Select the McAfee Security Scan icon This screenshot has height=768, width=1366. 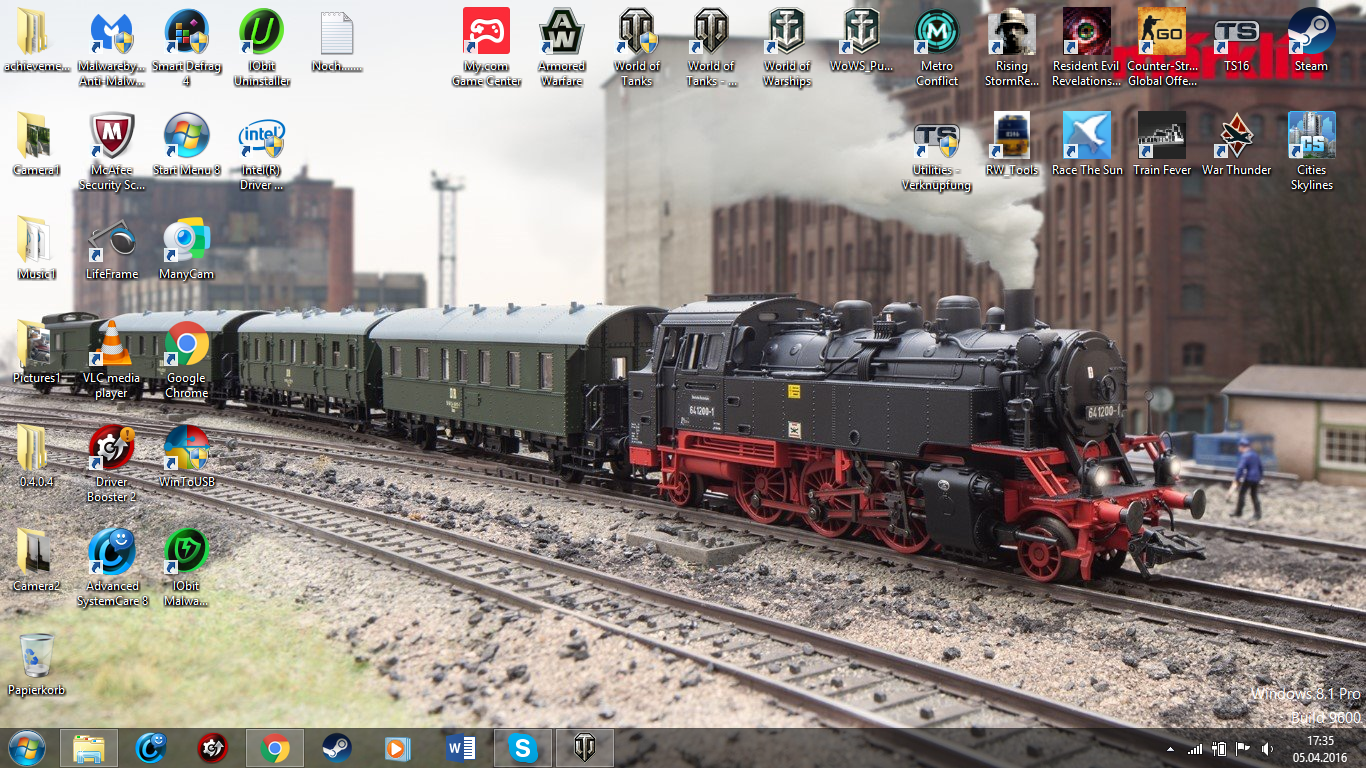pyautogui.click(x=111, y=138)
